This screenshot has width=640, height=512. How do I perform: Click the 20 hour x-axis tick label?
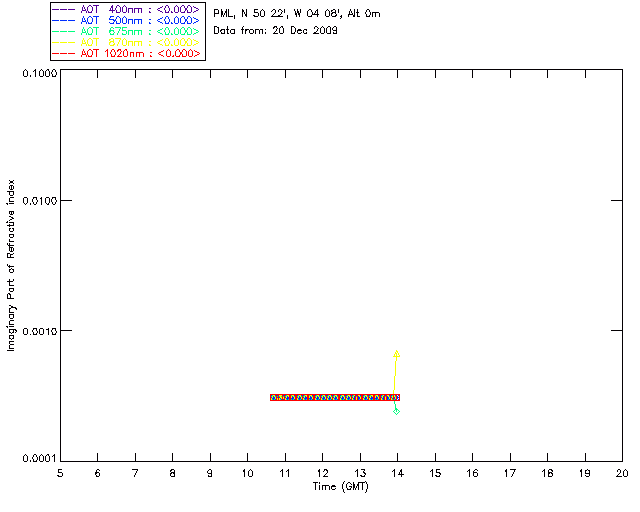[622, 473]
